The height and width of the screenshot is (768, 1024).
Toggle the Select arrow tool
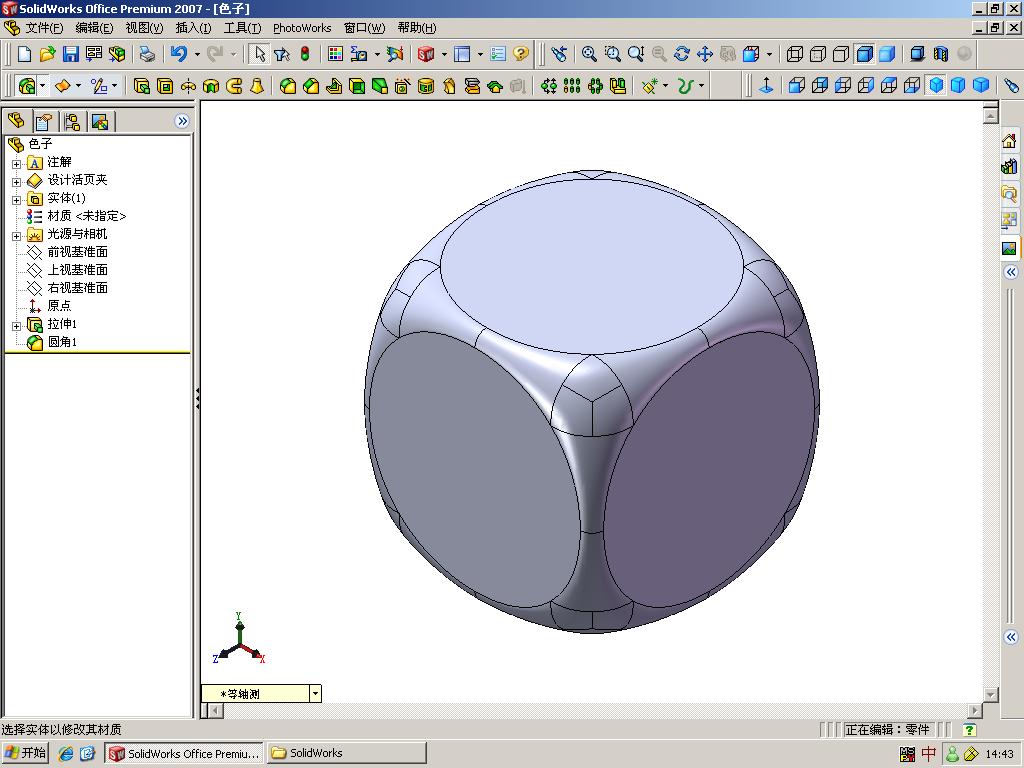click(259, 54)
